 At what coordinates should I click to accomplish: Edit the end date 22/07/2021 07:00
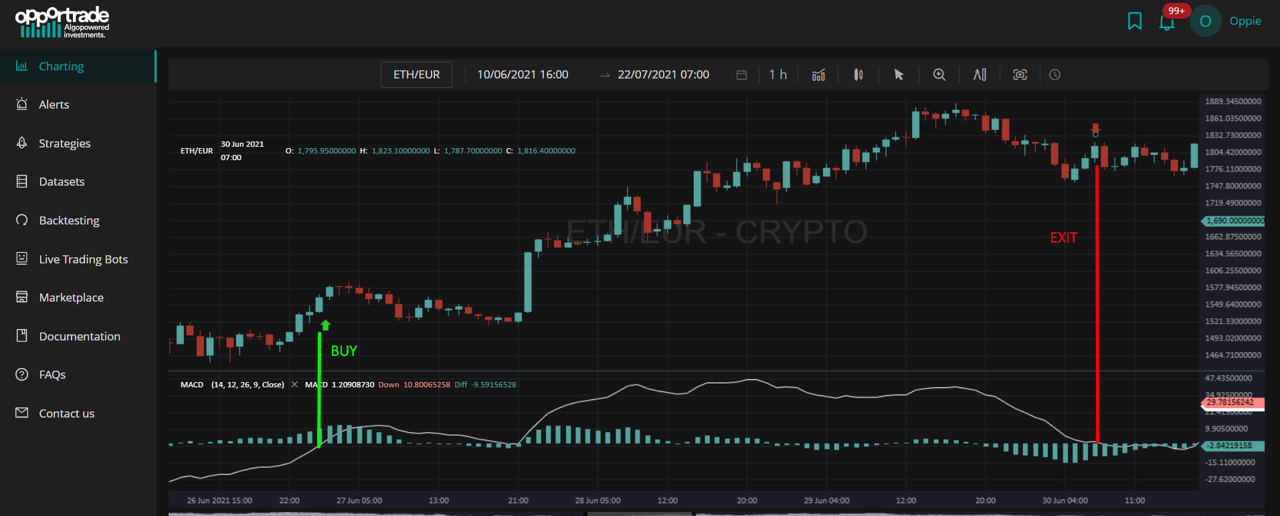pyautogui.click(x=664, y=75)
